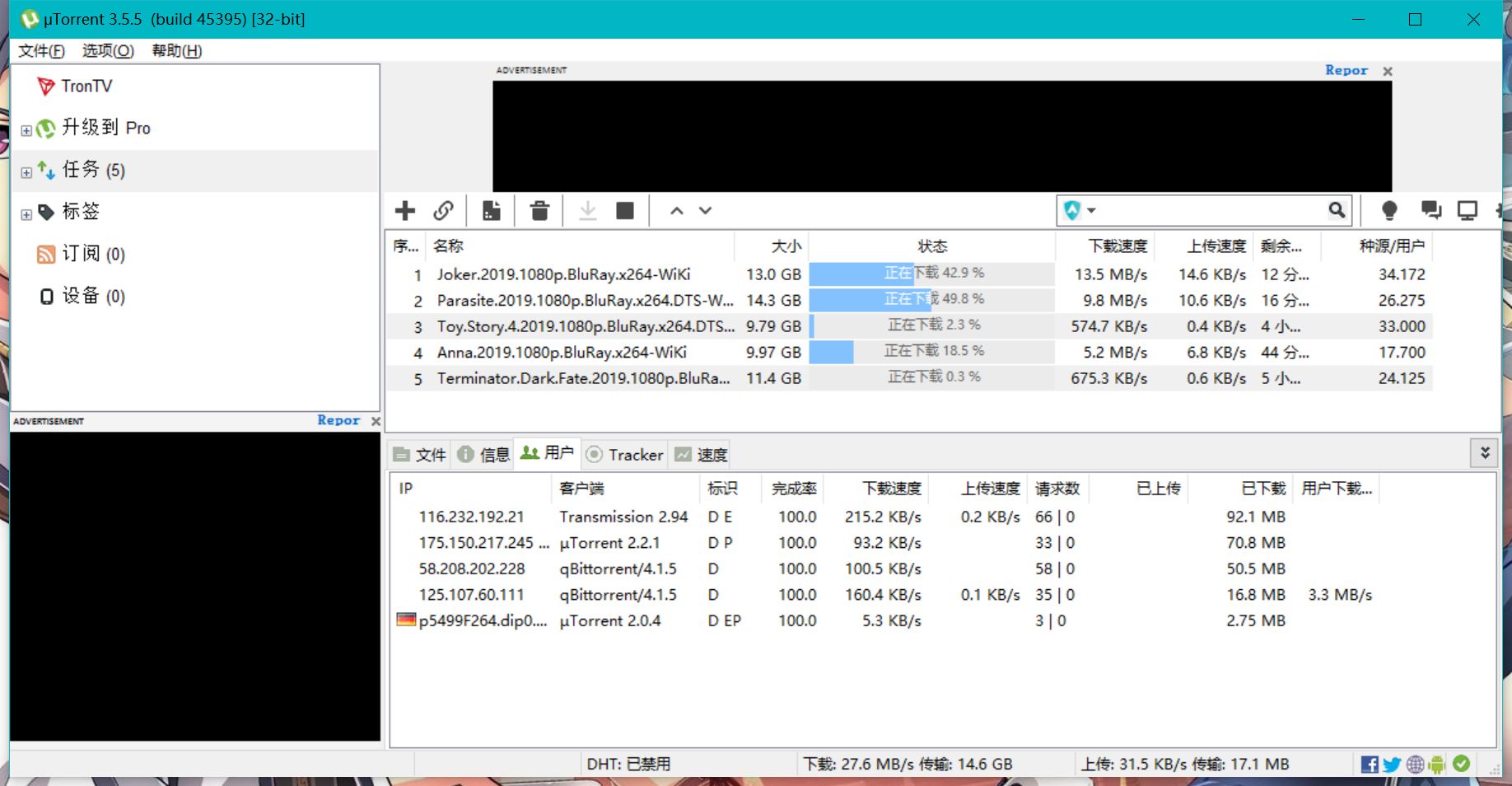Select the 标签 sidebar item
The image size is (1512, 786).
click(68, 212)
